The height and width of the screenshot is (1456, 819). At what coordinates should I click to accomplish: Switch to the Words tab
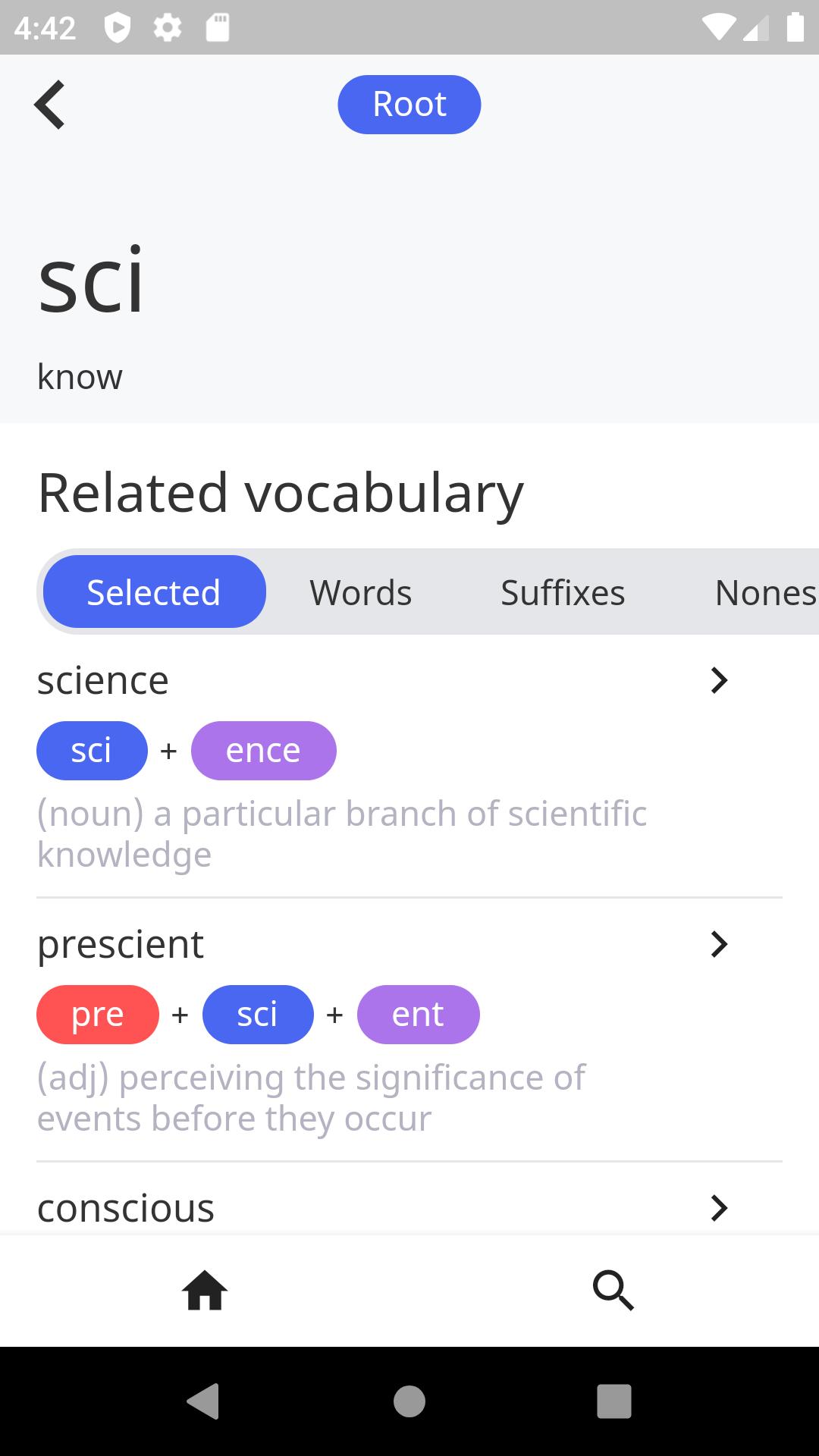tap(360, 592)
